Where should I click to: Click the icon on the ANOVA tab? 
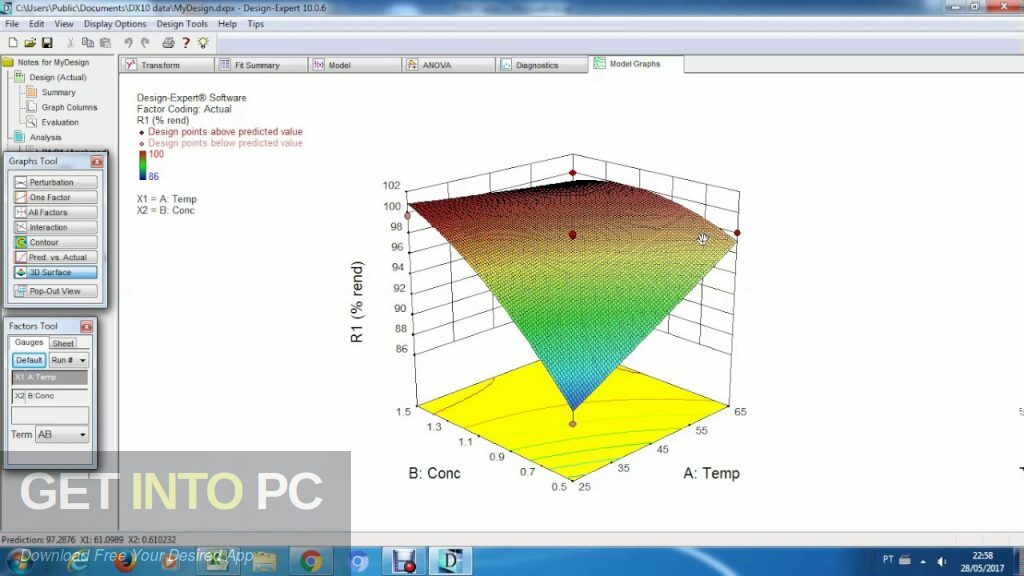click(x=412, y=65)
